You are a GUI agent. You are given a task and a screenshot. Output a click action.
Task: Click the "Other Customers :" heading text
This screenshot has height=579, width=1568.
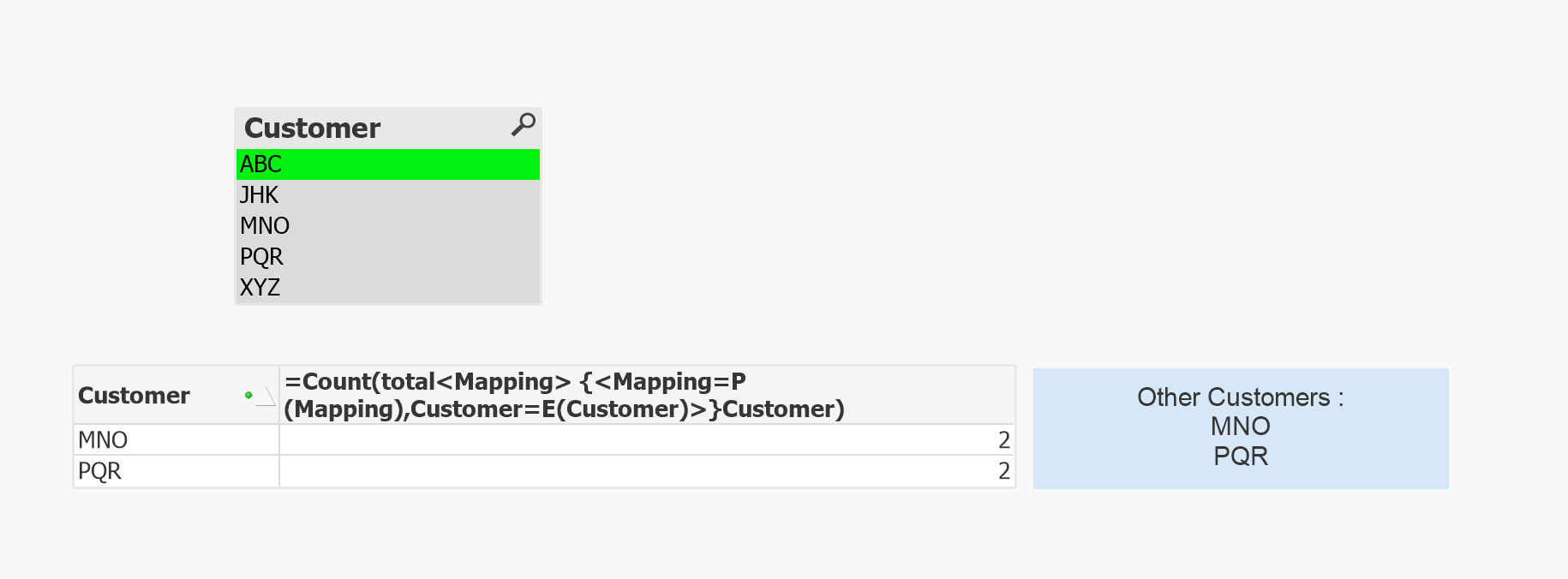click(1240, 397)
